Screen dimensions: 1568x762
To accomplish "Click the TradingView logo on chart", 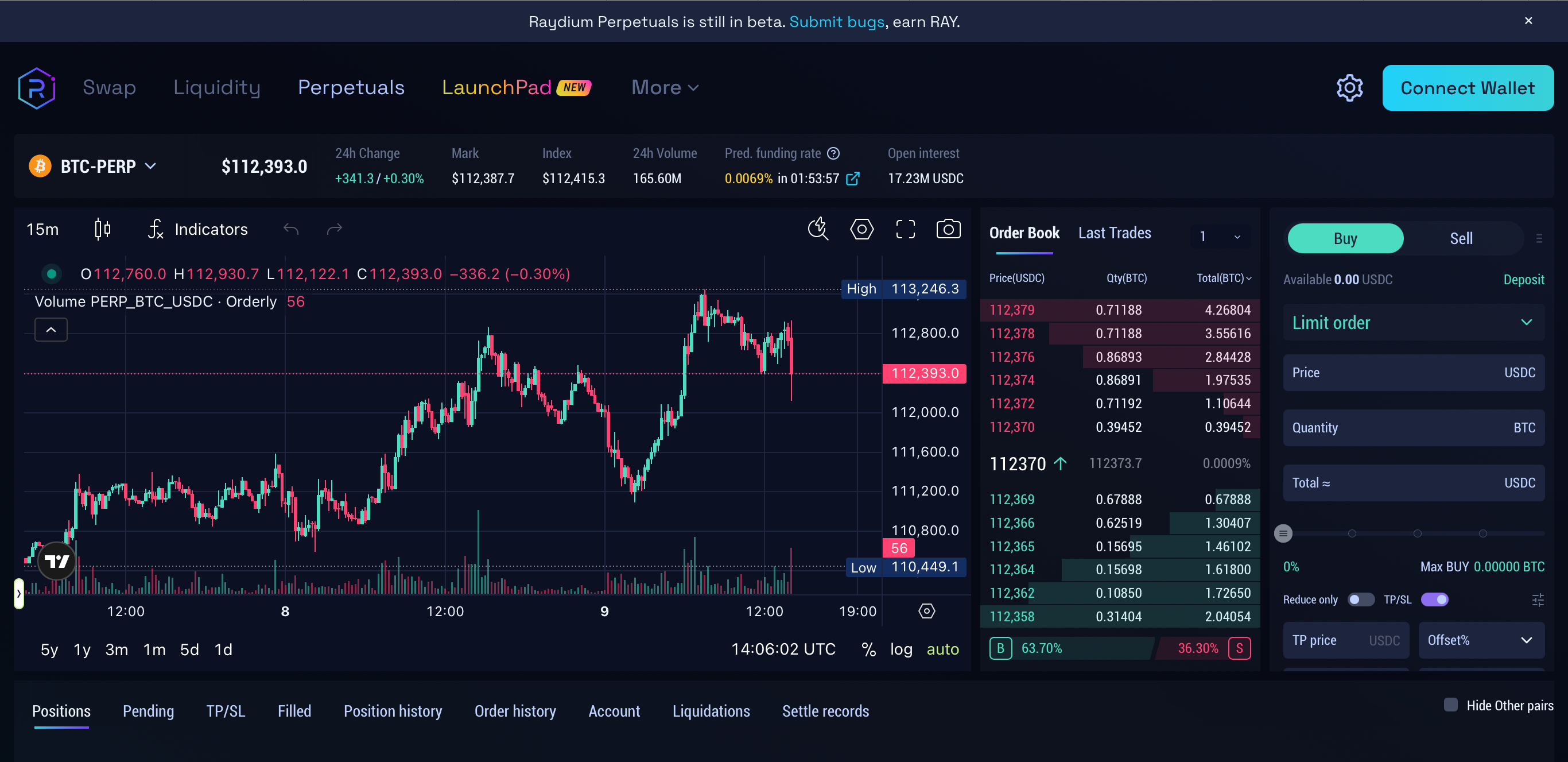I will tap(57, 561).
